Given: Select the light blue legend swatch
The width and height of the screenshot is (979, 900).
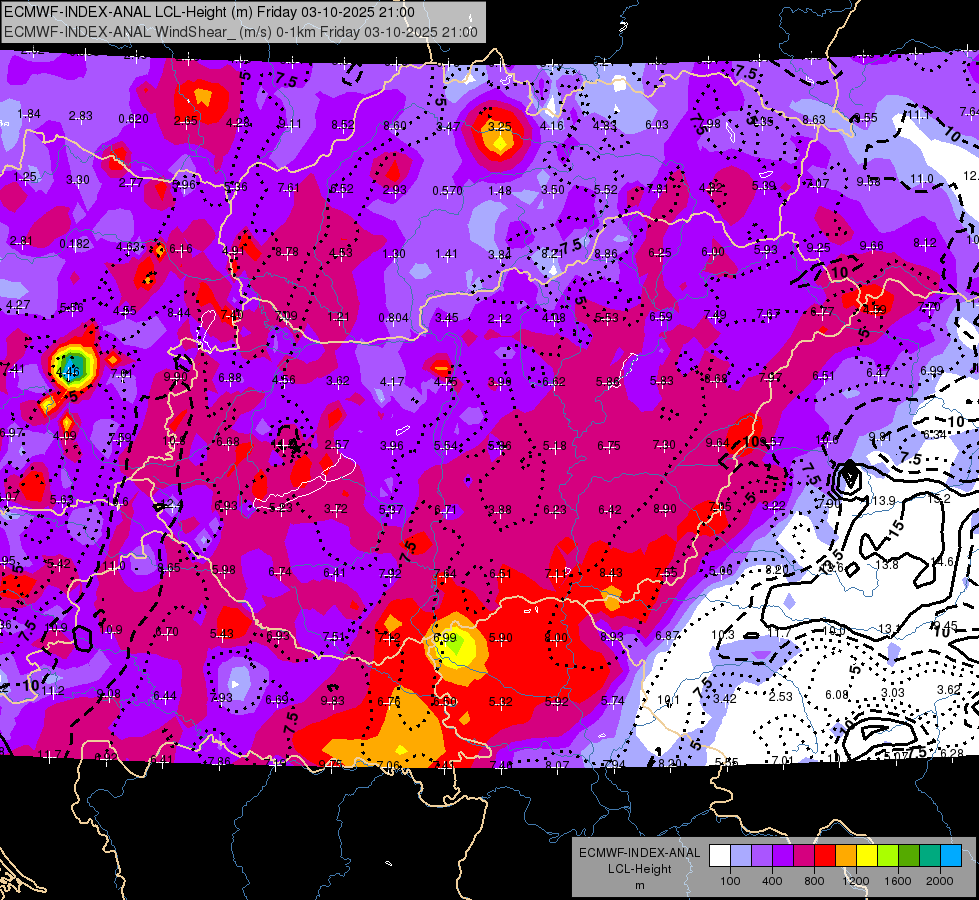Looking at the screenshot, I should 740,856.
